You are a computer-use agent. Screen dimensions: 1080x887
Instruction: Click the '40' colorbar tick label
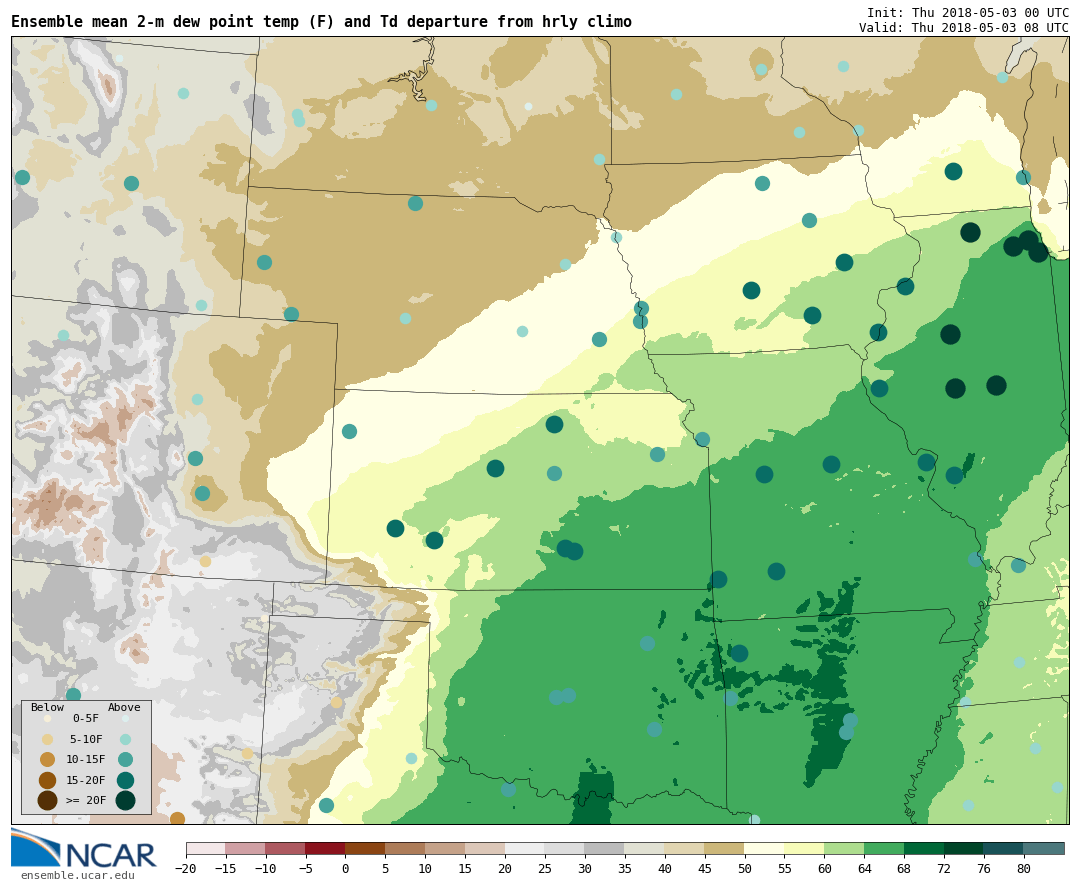tap(665, 868)
